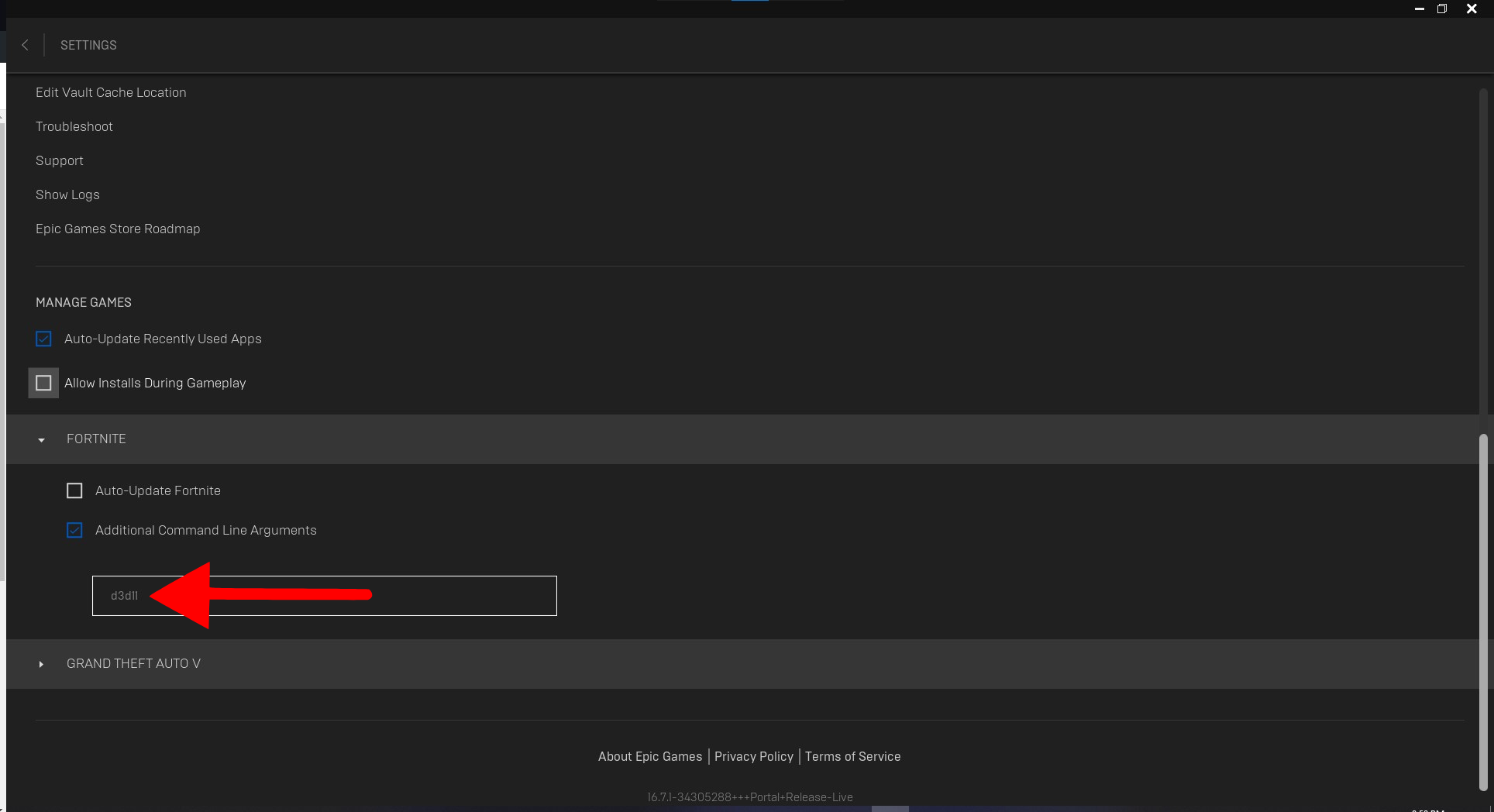Screen dimensions: 1494x812
Task: Go back using the back arrow
Action: pos(25,45)
